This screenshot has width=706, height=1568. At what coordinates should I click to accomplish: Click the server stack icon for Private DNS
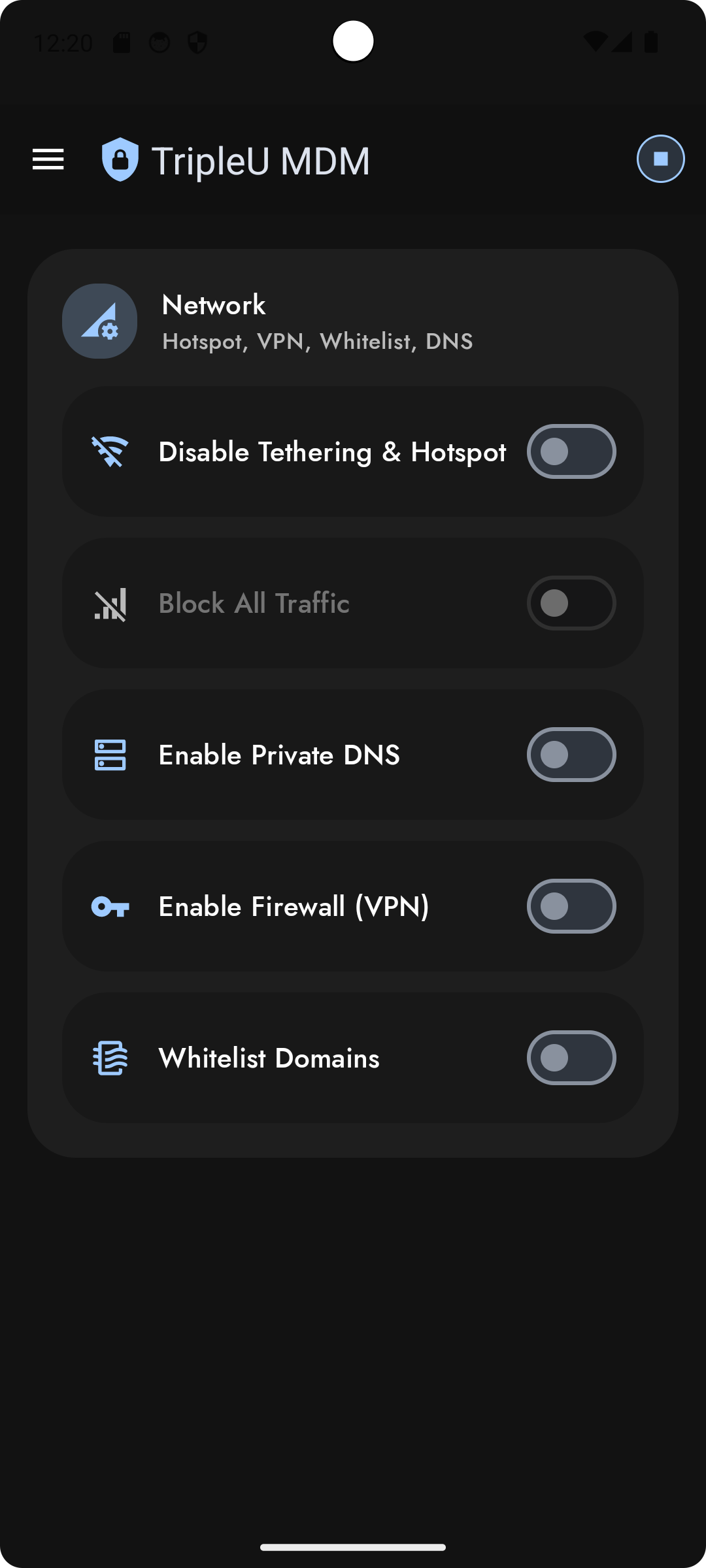110,755
